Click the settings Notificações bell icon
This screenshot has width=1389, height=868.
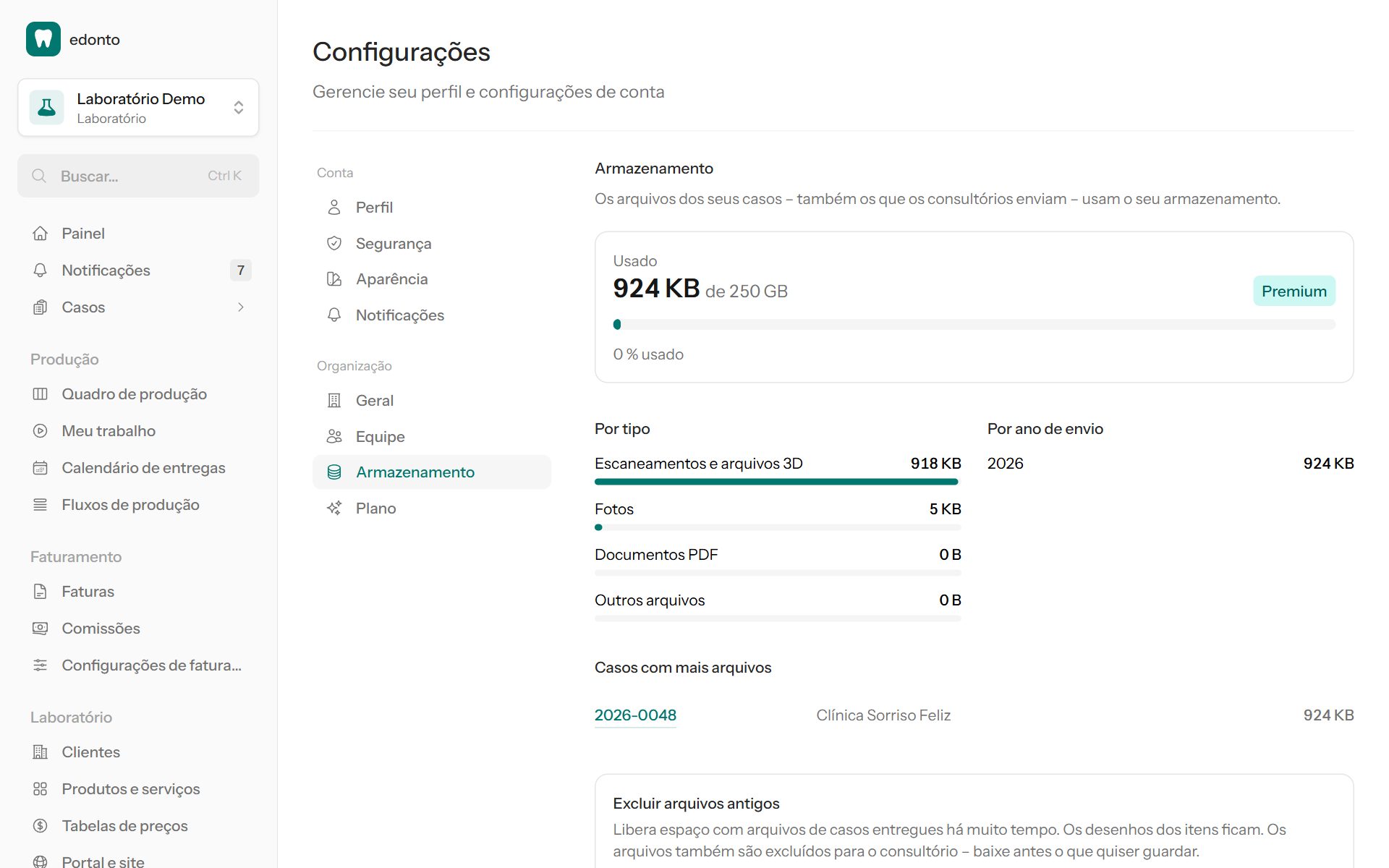click(x=334, y=315)
